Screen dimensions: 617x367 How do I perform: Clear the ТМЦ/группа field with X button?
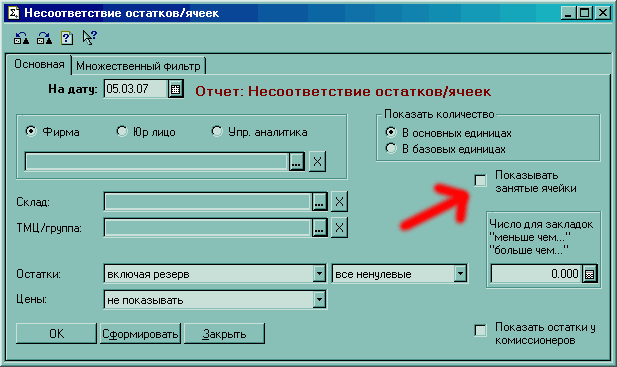[x=339, y=228]
